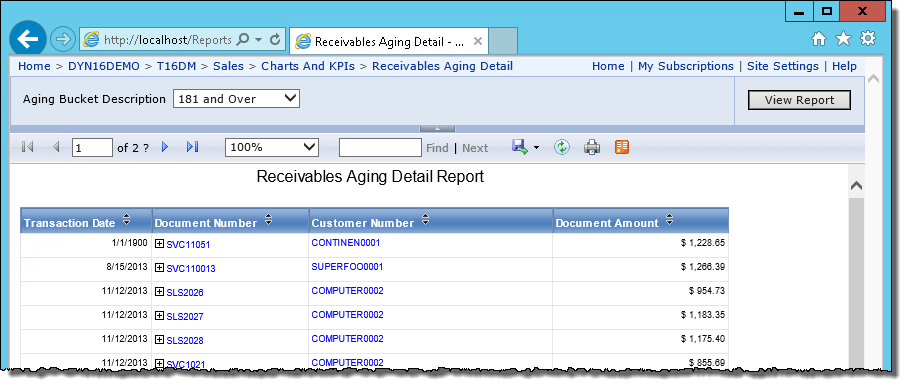Go back with the browser back arrow

click(x=28, y=39)
